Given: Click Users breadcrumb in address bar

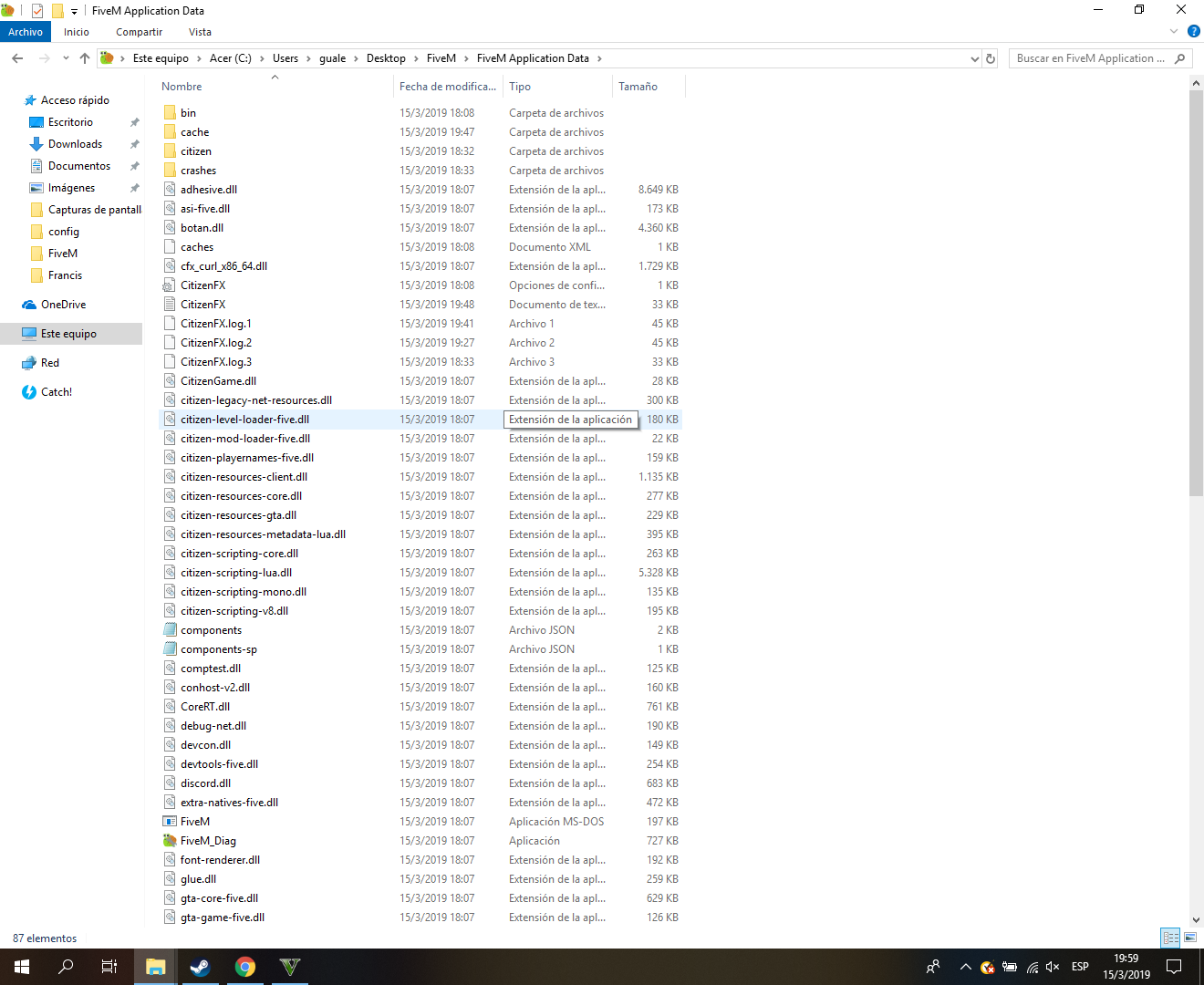Looking at the screenshot, I should (x=285, y=58).
